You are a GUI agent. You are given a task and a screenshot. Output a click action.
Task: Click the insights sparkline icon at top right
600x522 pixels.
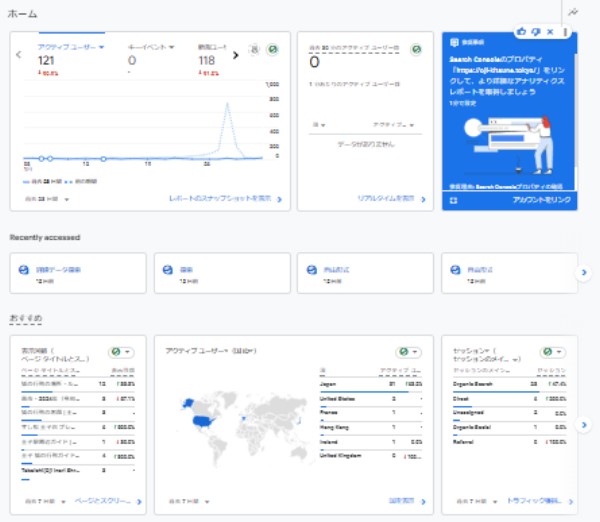[x=572, y=12]
